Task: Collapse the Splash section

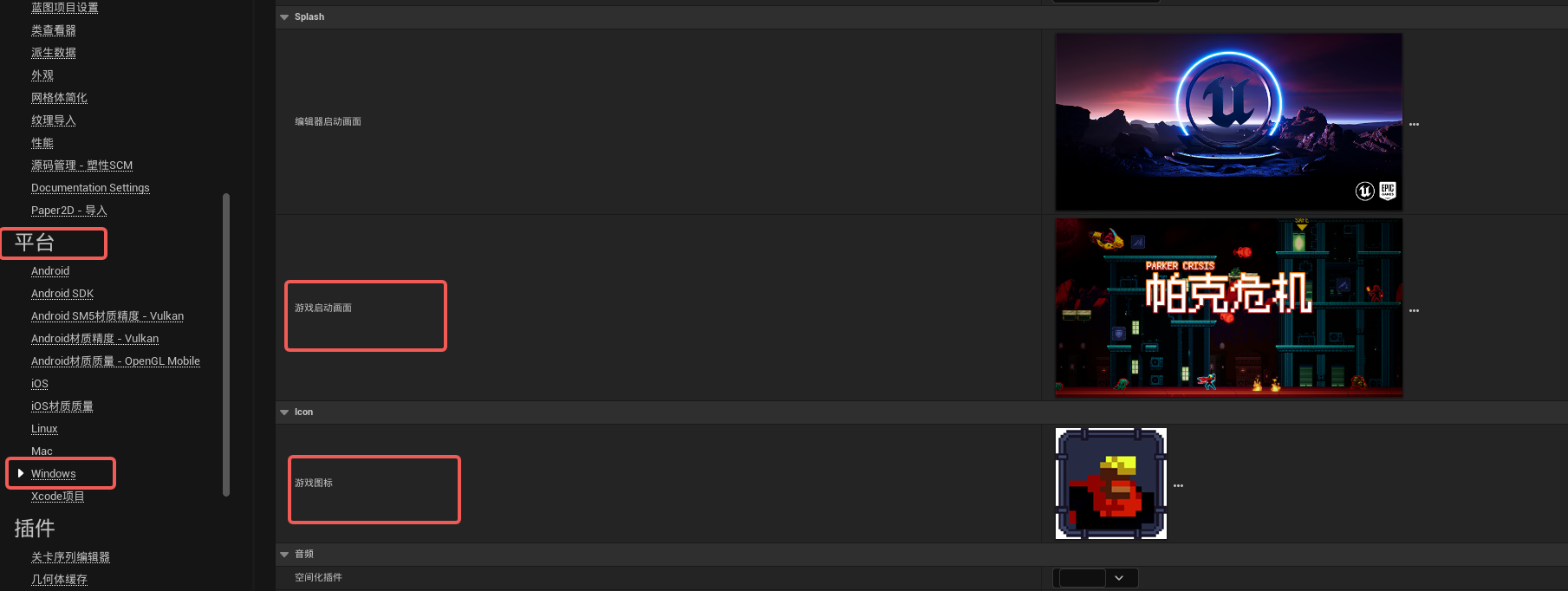Action: click(284, 17)
